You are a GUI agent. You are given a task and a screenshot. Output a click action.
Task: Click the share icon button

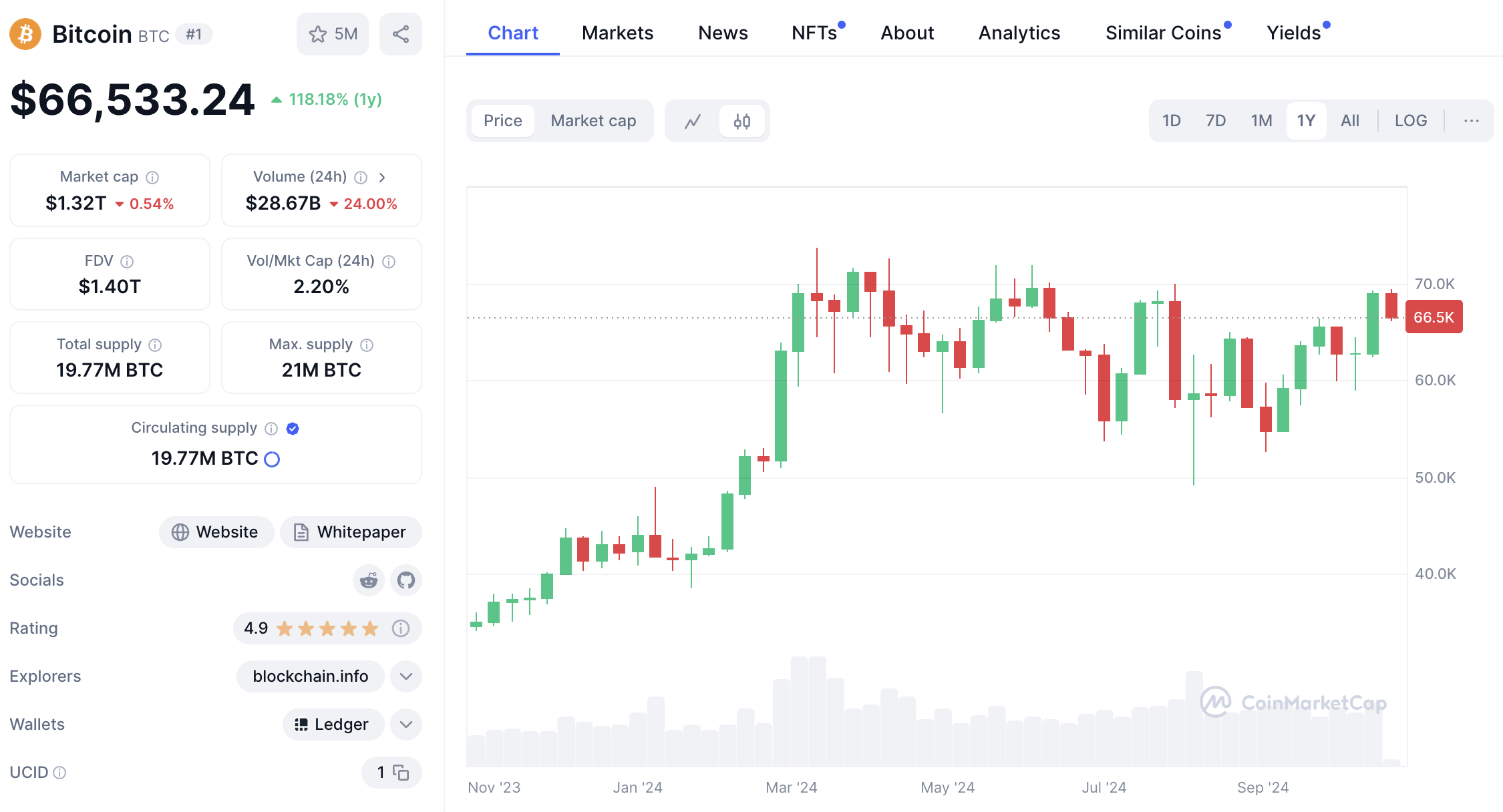click(401, 34)
